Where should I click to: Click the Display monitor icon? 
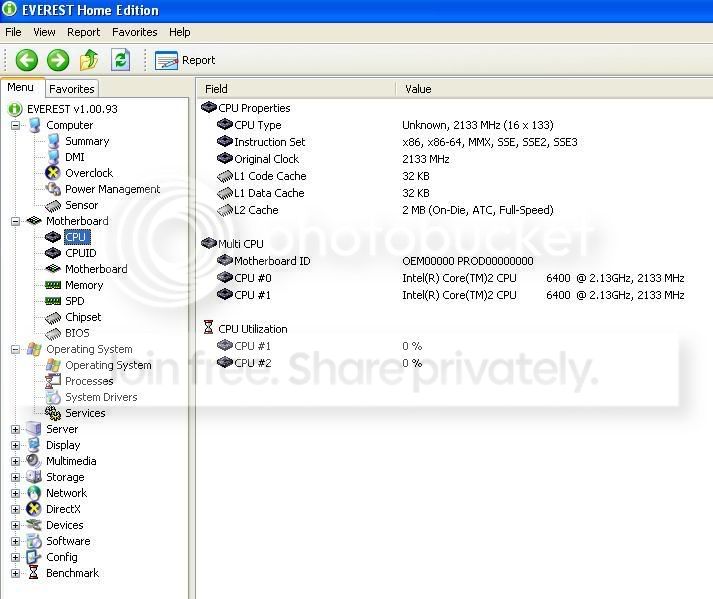tap(34, 445)
